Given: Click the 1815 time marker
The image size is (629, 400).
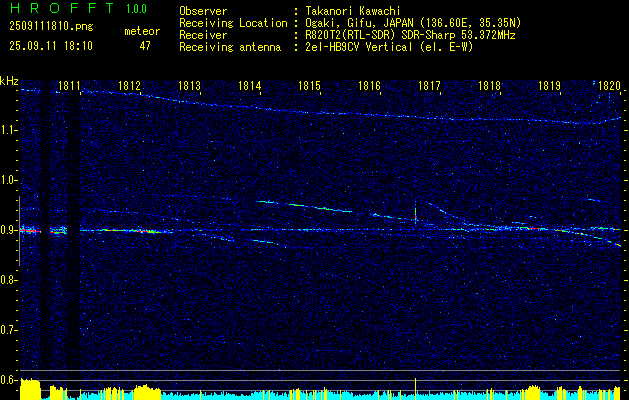Looking at the screenshot, I should pyautogui.click(x=310, y=87).
